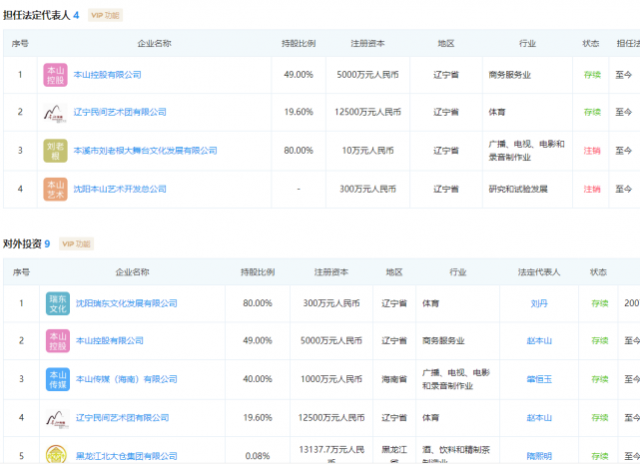Click the 40.00% shareholding cell
The image size is (640, 464).
coord(257,379)
